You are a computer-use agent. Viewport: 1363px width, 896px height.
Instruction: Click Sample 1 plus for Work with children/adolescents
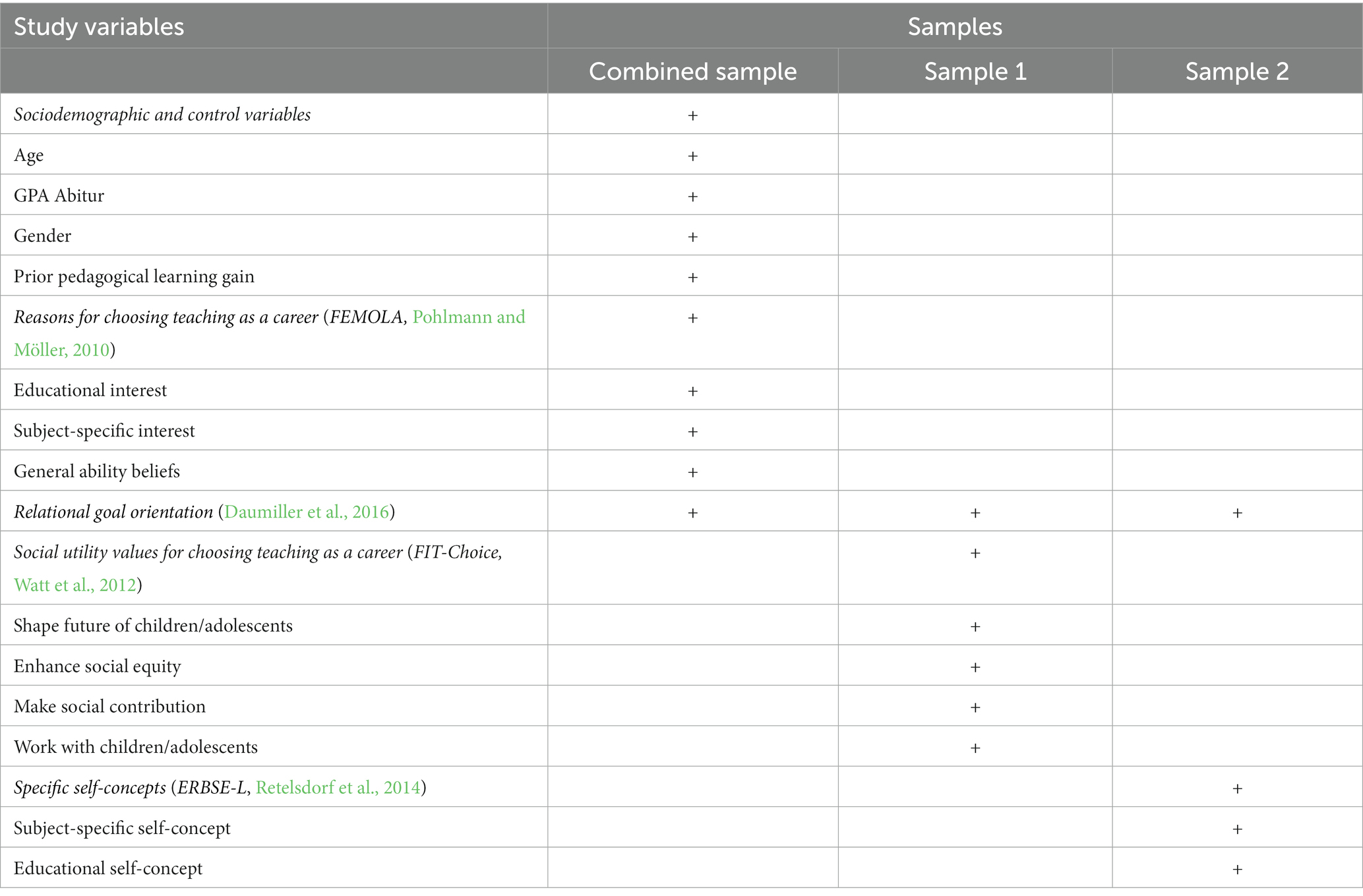click(975, 748)
